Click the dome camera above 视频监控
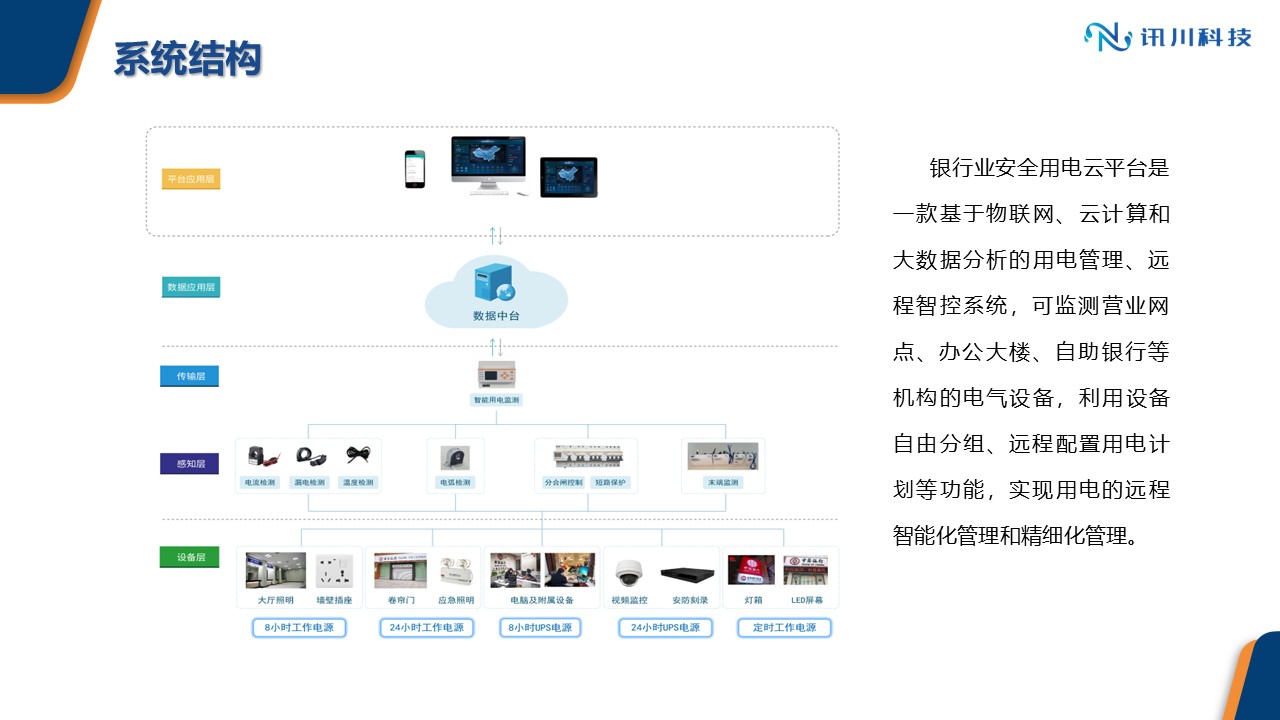 pos(629,573)
